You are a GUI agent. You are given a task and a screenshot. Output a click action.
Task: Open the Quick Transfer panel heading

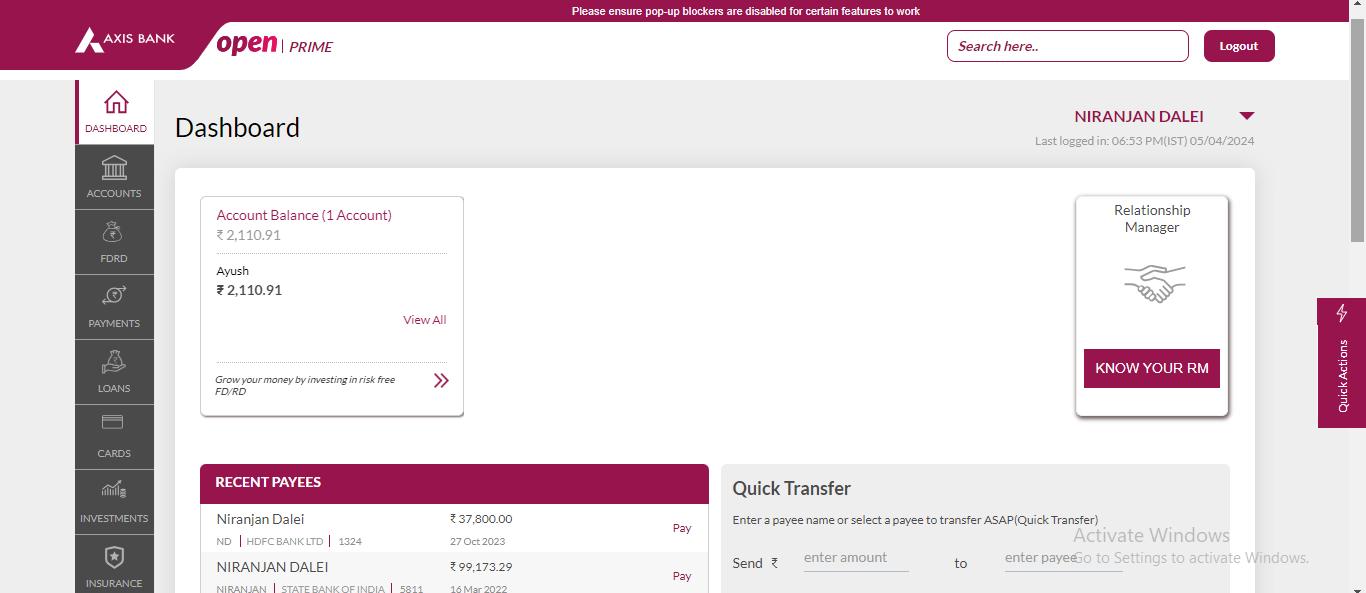tap(791, 488)
